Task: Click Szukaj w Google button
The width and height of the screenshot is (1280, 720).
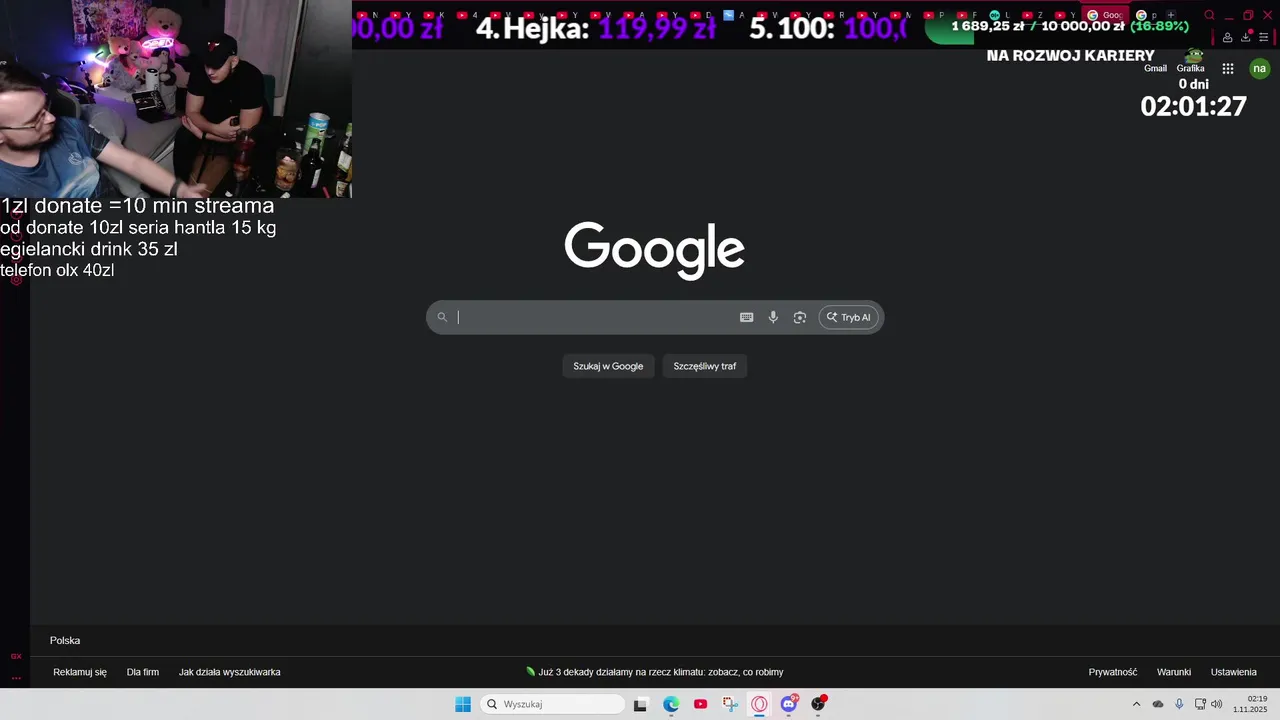Action: point(608,366)
